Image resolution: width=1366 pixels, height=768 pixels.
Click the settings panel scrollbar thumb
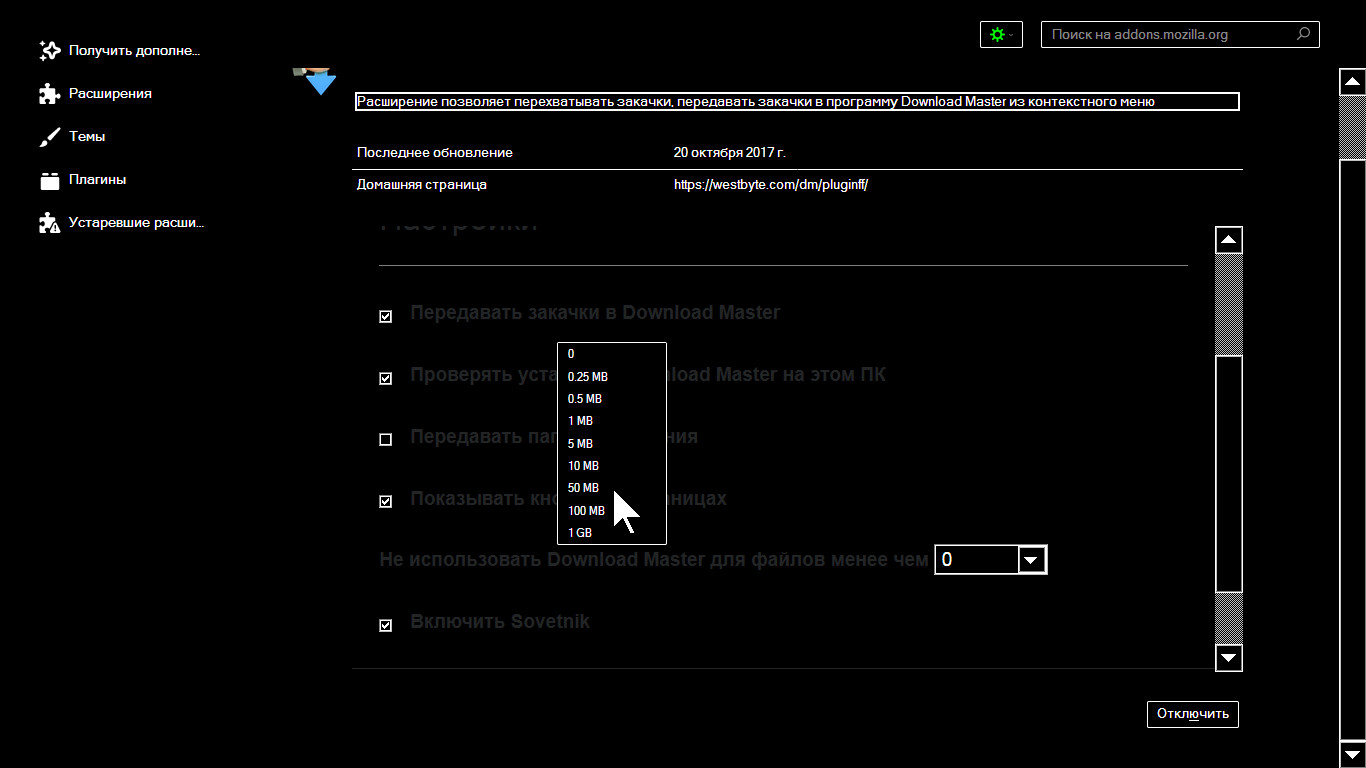[x=1229, y=473]
